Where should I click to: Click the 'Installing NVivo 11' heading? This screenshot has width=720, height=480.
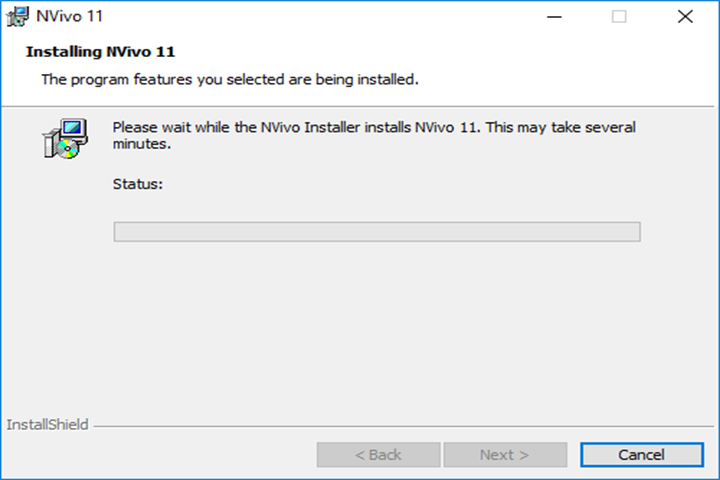(101, 52)
